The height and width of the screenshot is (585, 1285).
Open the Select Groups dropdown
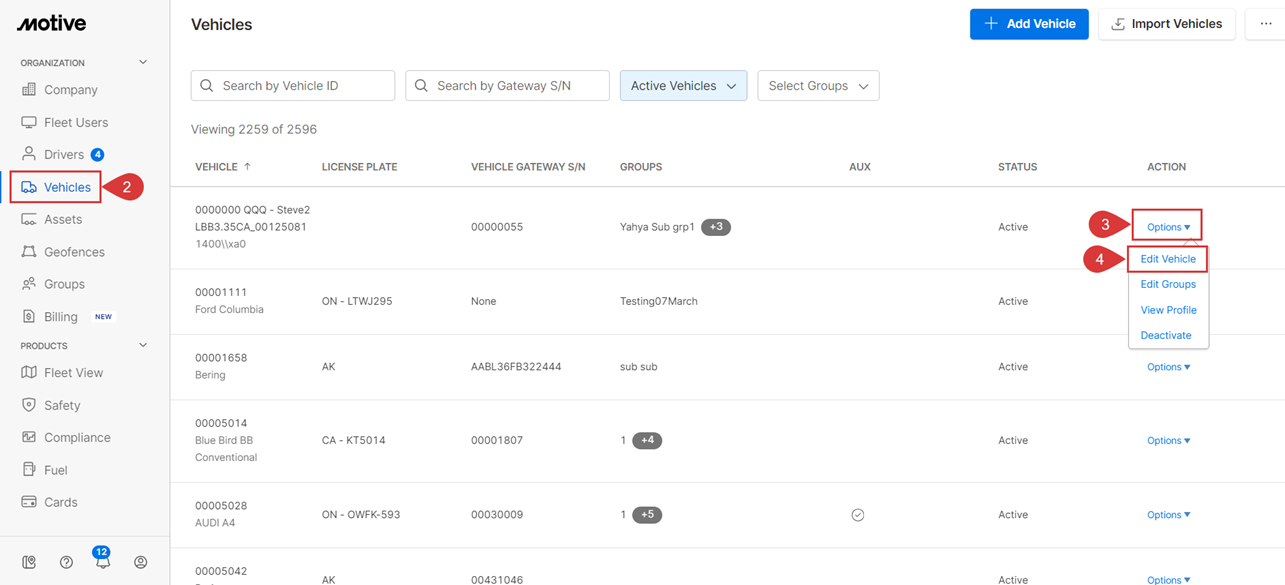click(818, 85)
